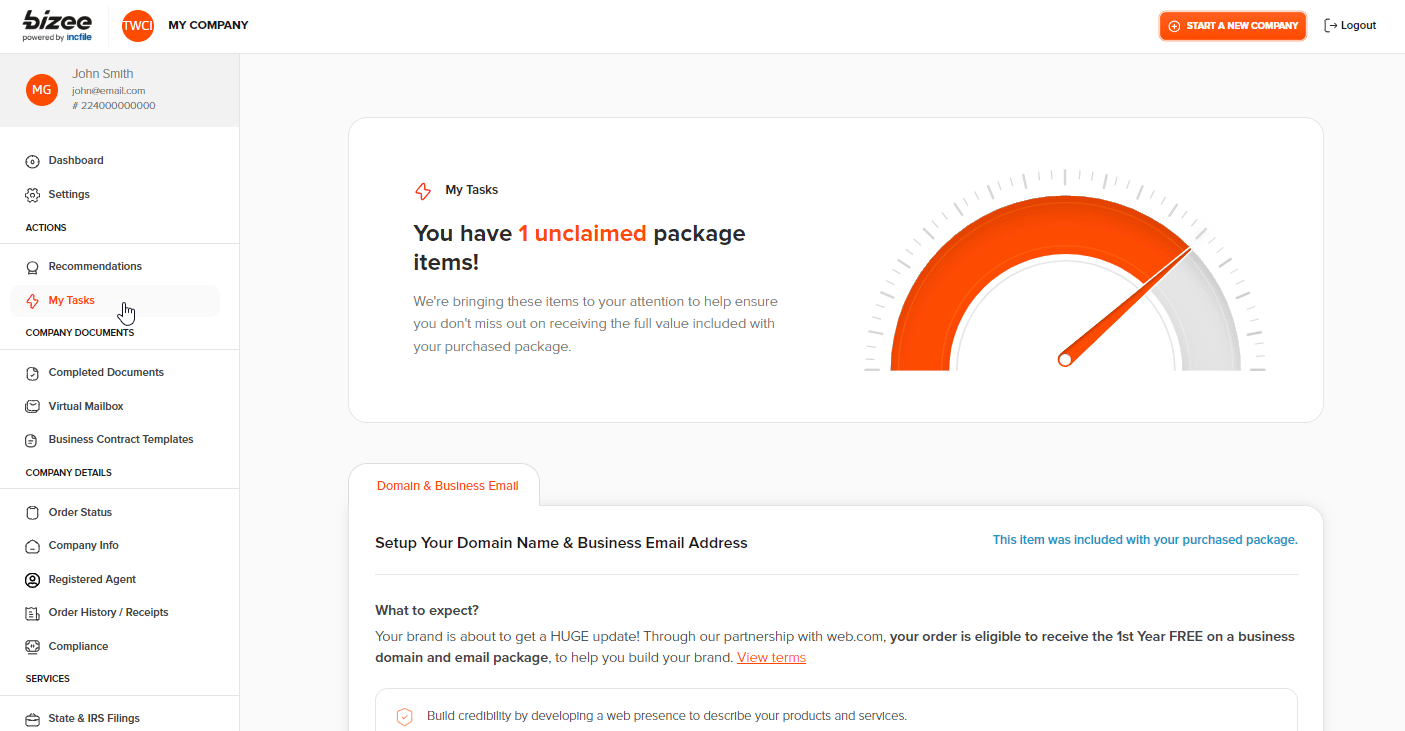Click the orange TWCI company avatar
Screen dimensions: 1405x731
click(x=138, y=26)
